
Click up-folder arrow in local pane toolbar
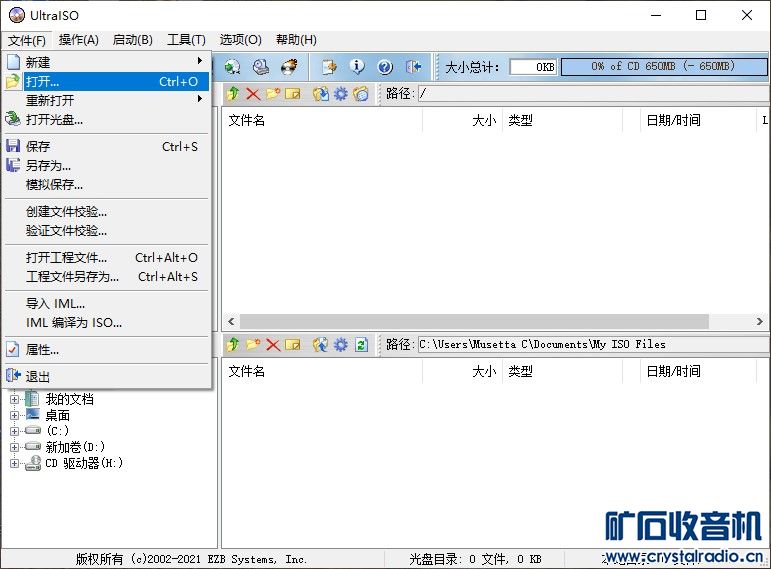pyautogui.click(x=233, y=344)
